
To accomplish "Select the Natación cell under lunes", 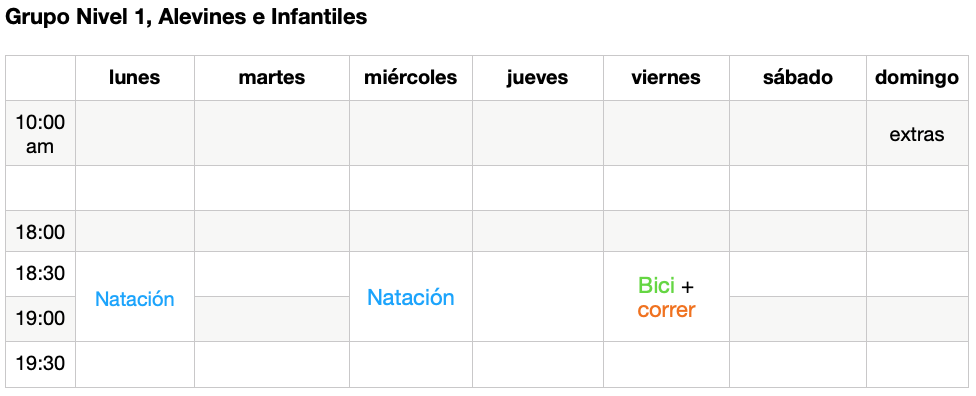I will (134, 299).
